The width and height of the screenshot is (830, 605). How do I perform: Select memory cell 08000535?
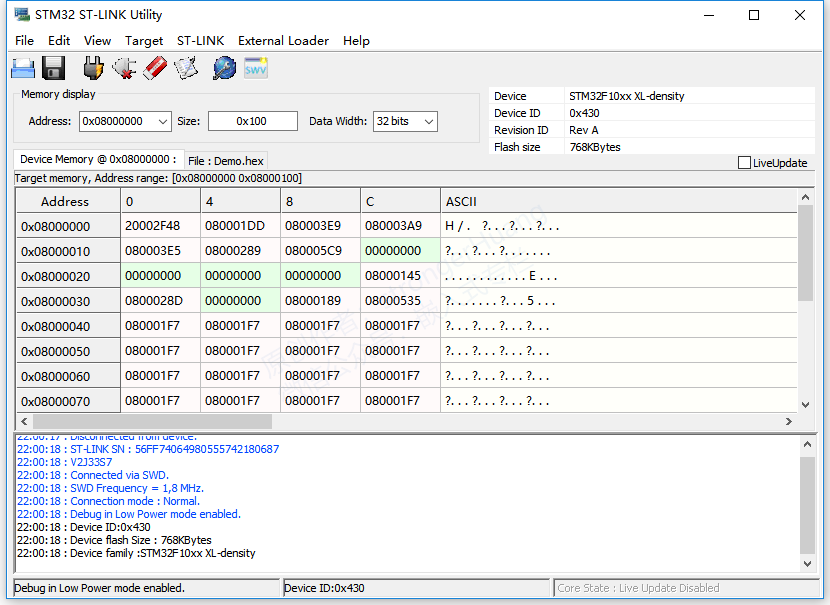click(x=400, y=301)
